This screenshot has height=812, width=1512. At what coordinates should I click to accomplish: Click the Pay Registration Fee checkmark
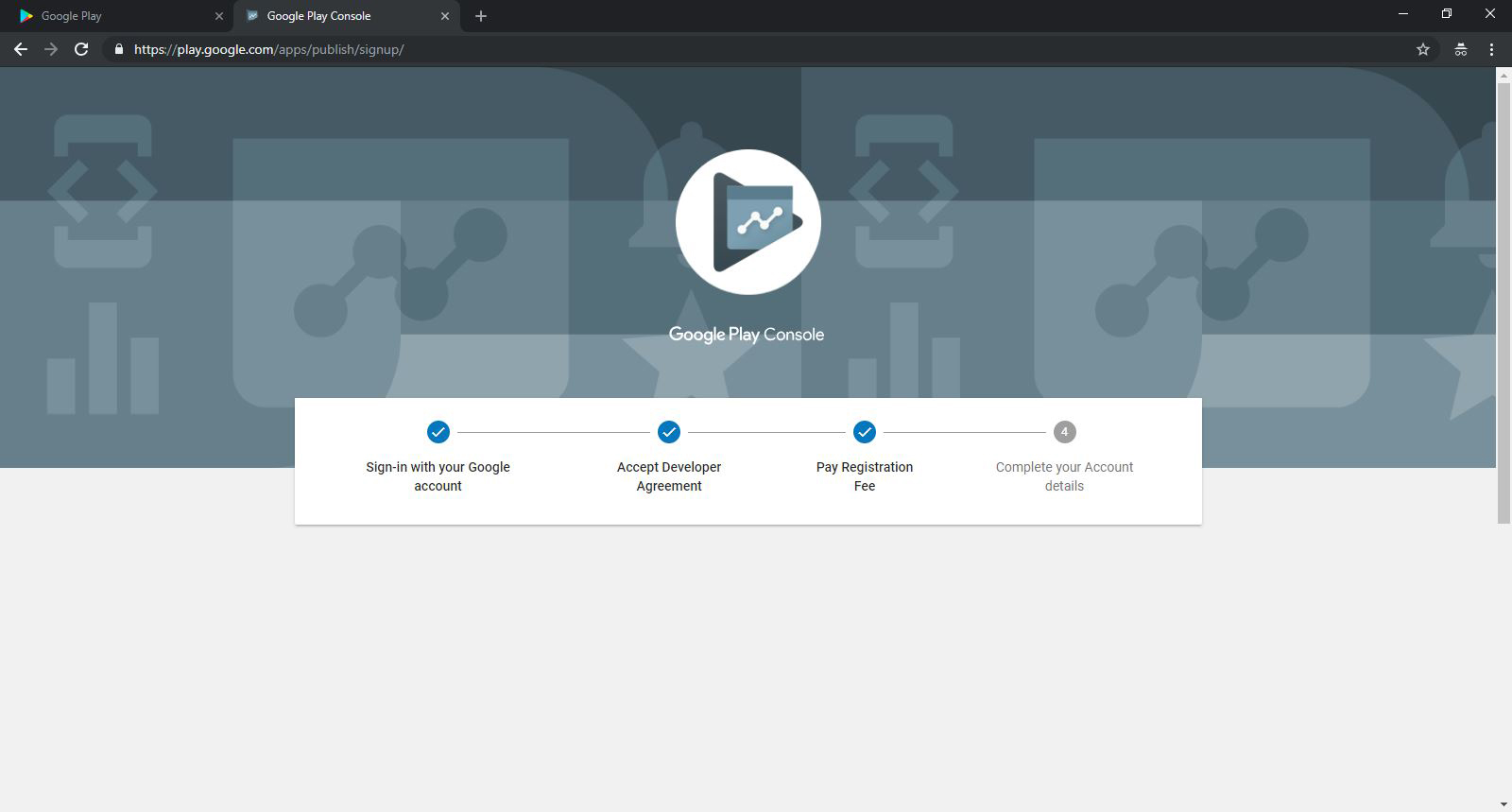[x=865, y=432]
